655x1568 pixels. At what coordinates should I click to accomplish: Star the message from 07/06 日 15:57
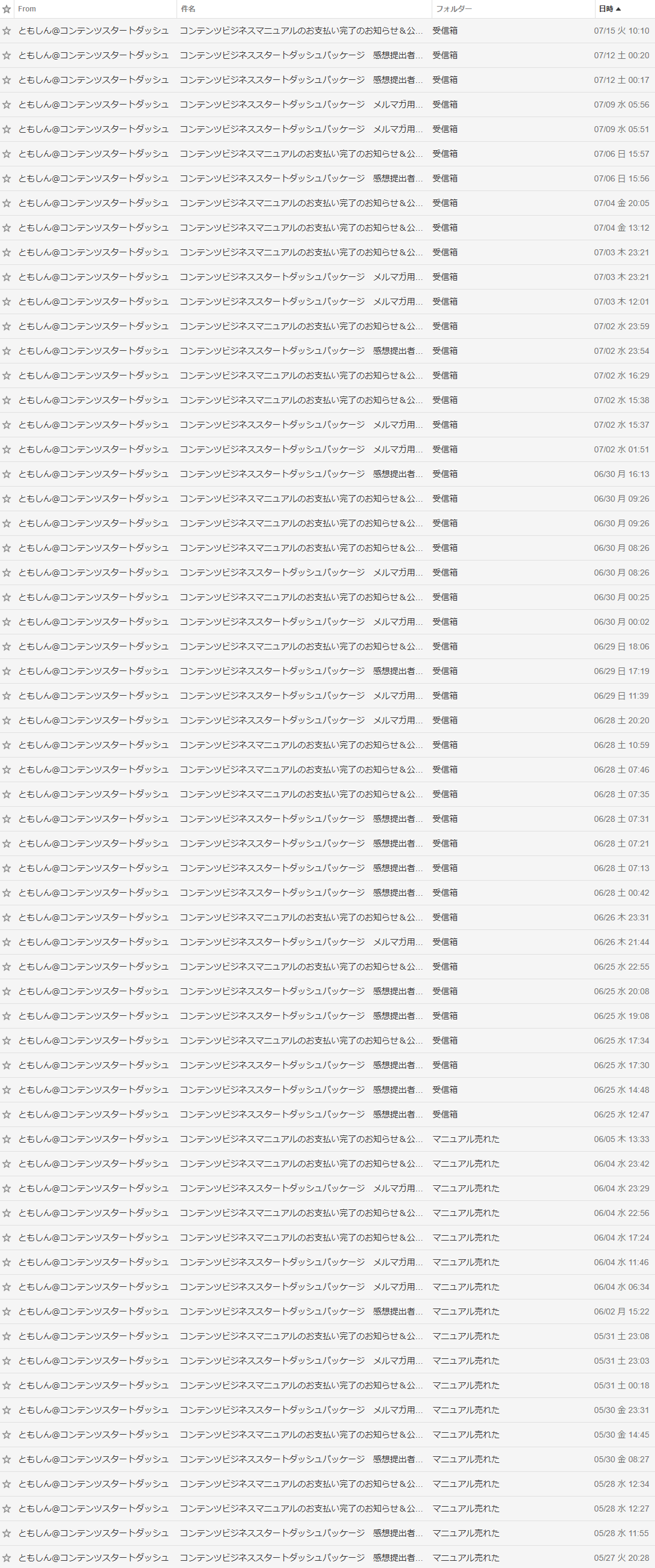pyautogui.click(x=7, y=154)
